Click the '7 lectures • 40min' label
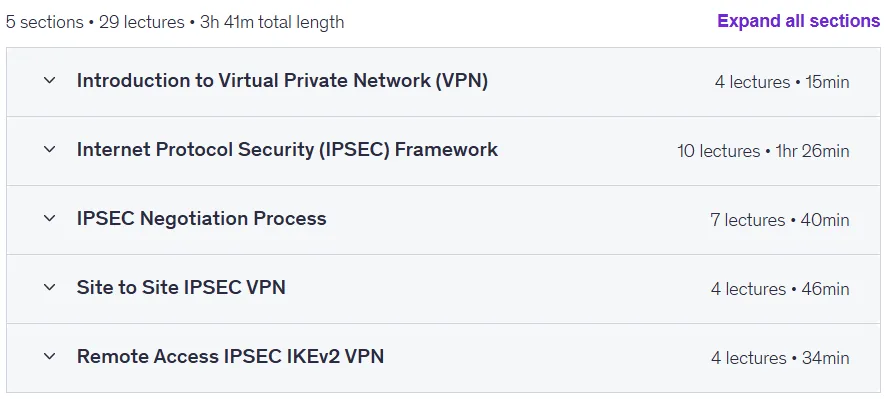 [x=780, y=220]
